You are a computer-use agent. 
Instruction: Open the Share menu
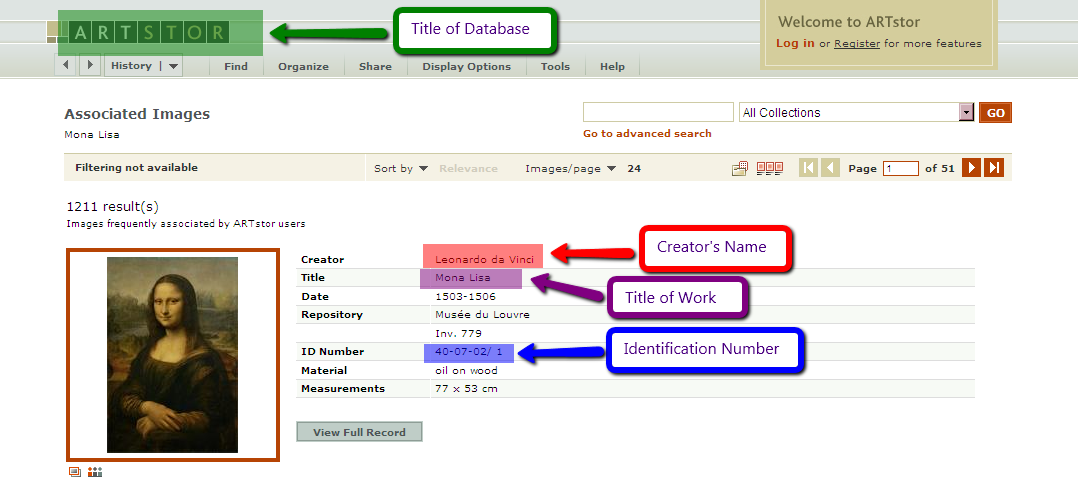(x=375, y=67)
